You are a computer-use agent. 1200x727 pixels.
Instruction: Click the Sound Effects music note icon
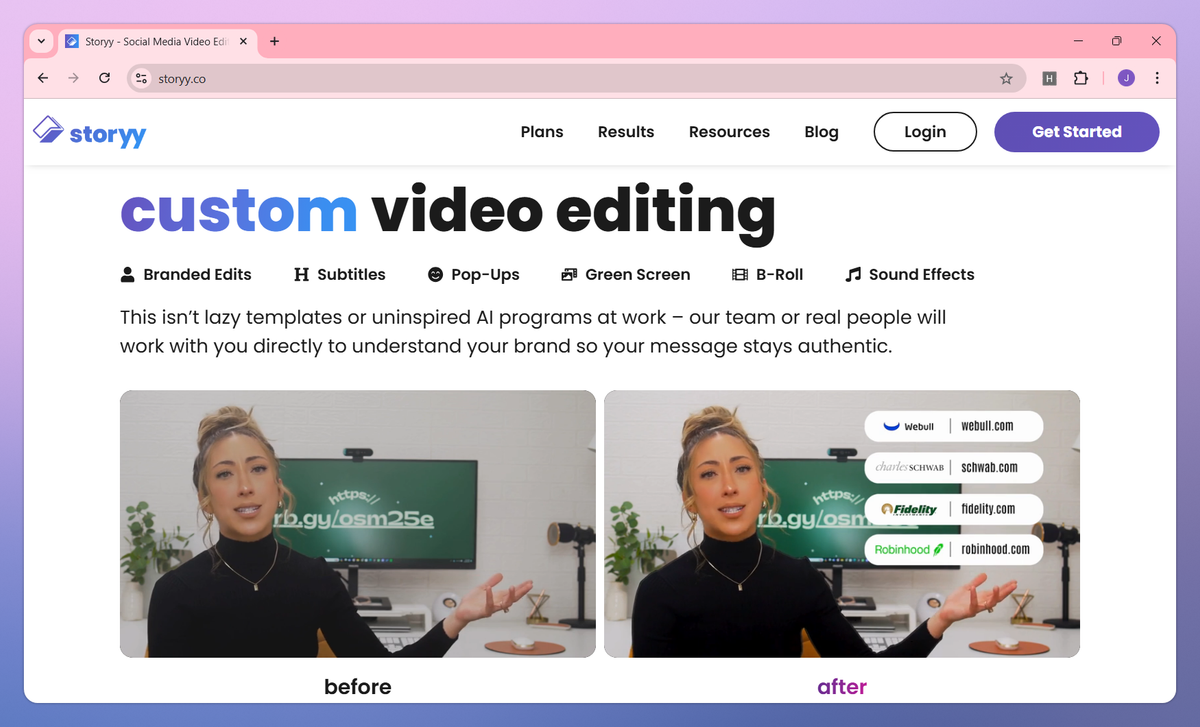tap(853, 274)
